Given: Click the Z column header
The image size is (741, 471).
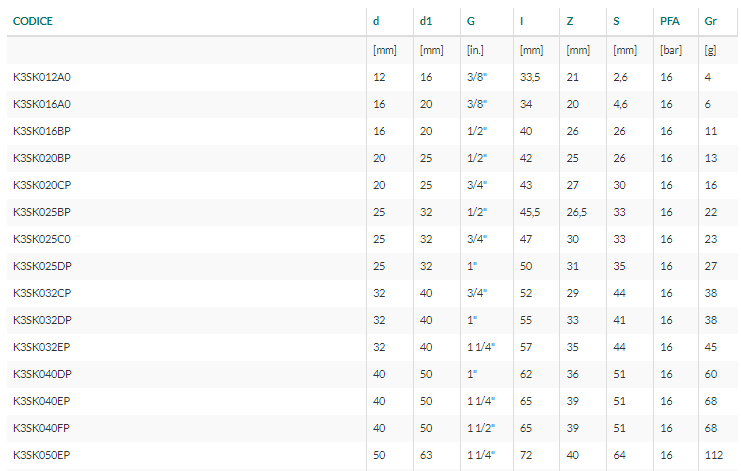Looking at the screenshot, I should pyautogui.click(x=570, y=21).
